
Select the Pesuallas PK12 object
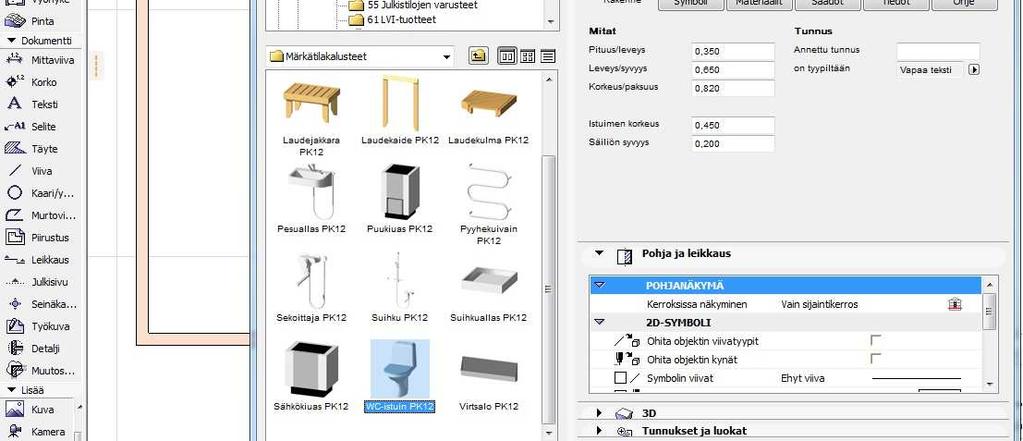311,199
